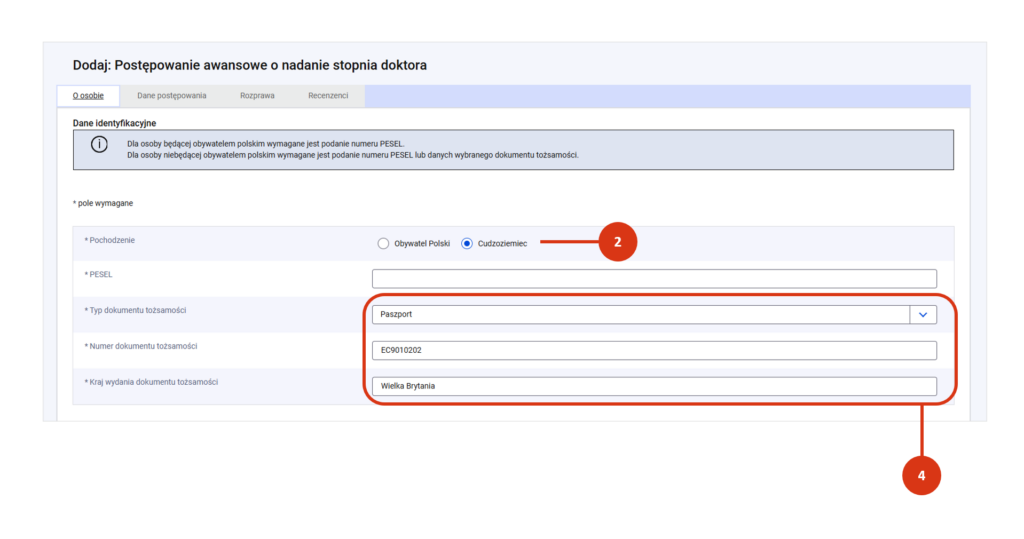The height and width of the screenshot is (539, 1024).
Task: Select the Cudzoziemiec radio button
Action: (467, 243)
